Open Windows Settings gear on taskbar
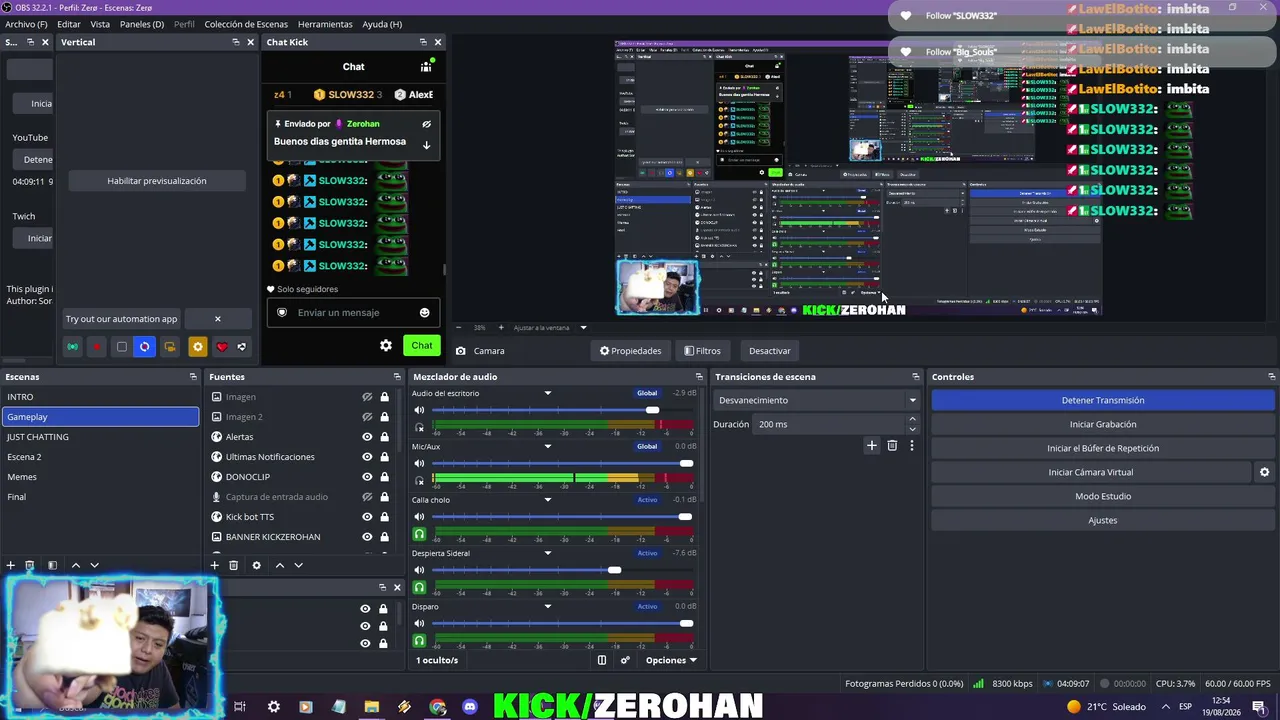This screenshot has height=720, width=1280. 273,707
